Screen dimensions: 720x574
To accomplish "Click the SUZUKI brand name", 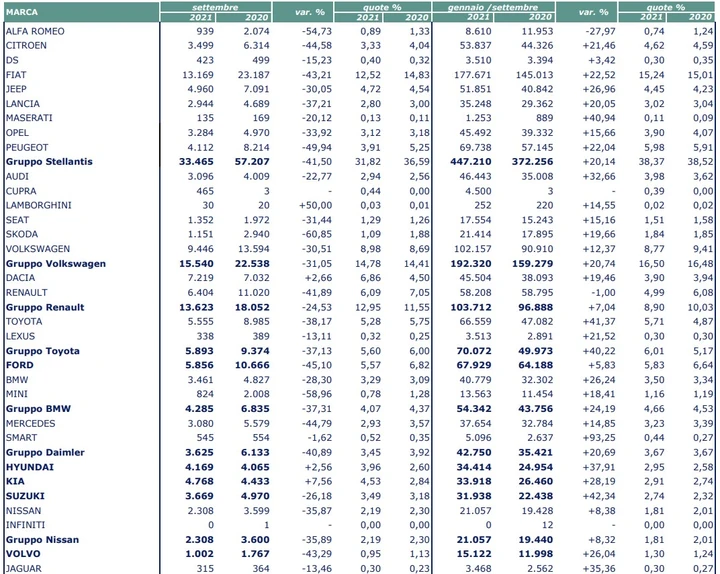I will [25, 496].
